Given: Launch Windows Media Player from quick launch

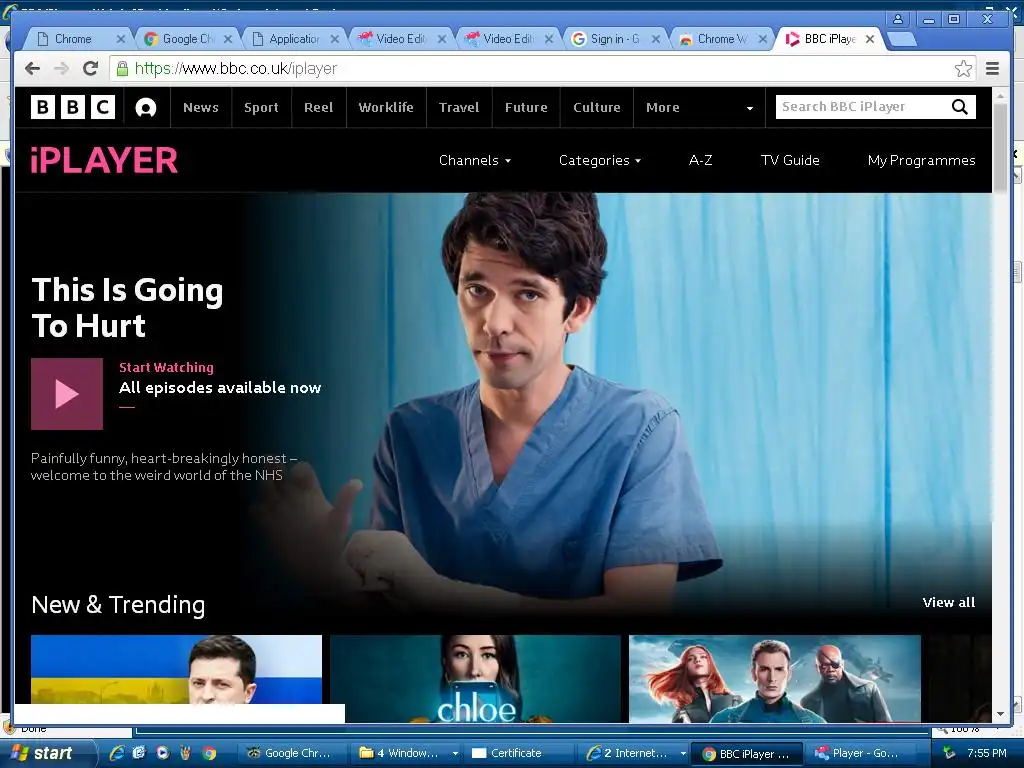Looking at the screenshot, I should 162,753.
